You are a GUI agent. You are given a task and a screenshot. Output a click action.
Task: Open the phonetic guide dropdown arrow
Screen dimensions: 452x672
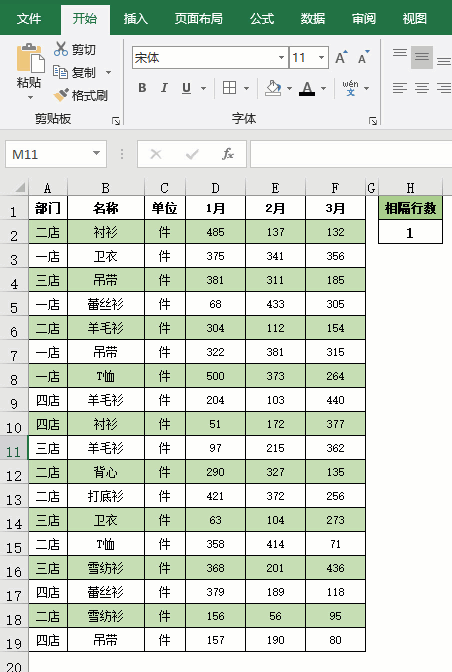tap(366, 88)
